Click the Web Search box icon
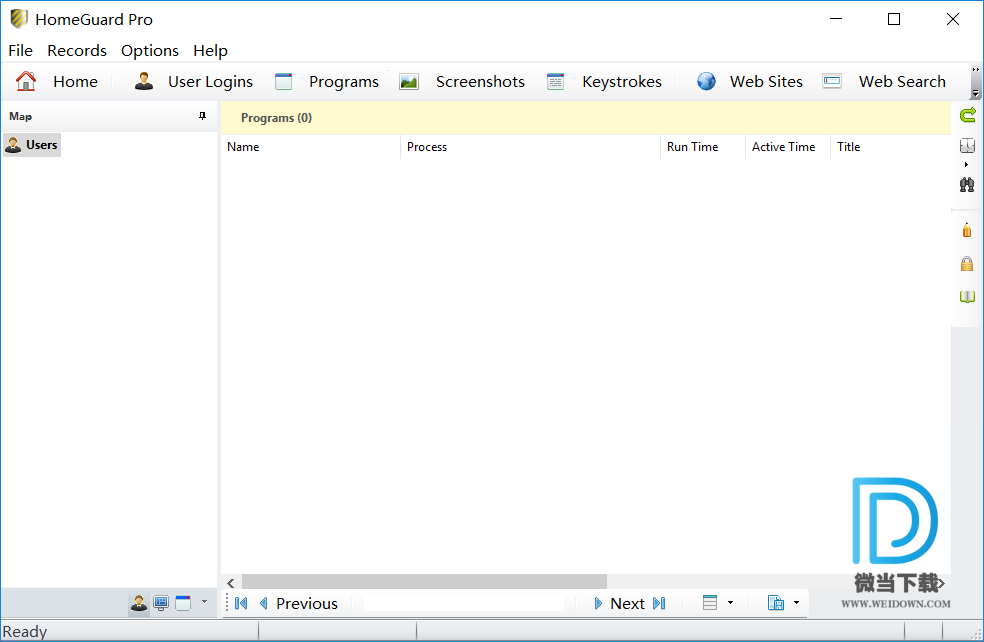This screenshot has height=642, width=984. click(x=832, y=81)
